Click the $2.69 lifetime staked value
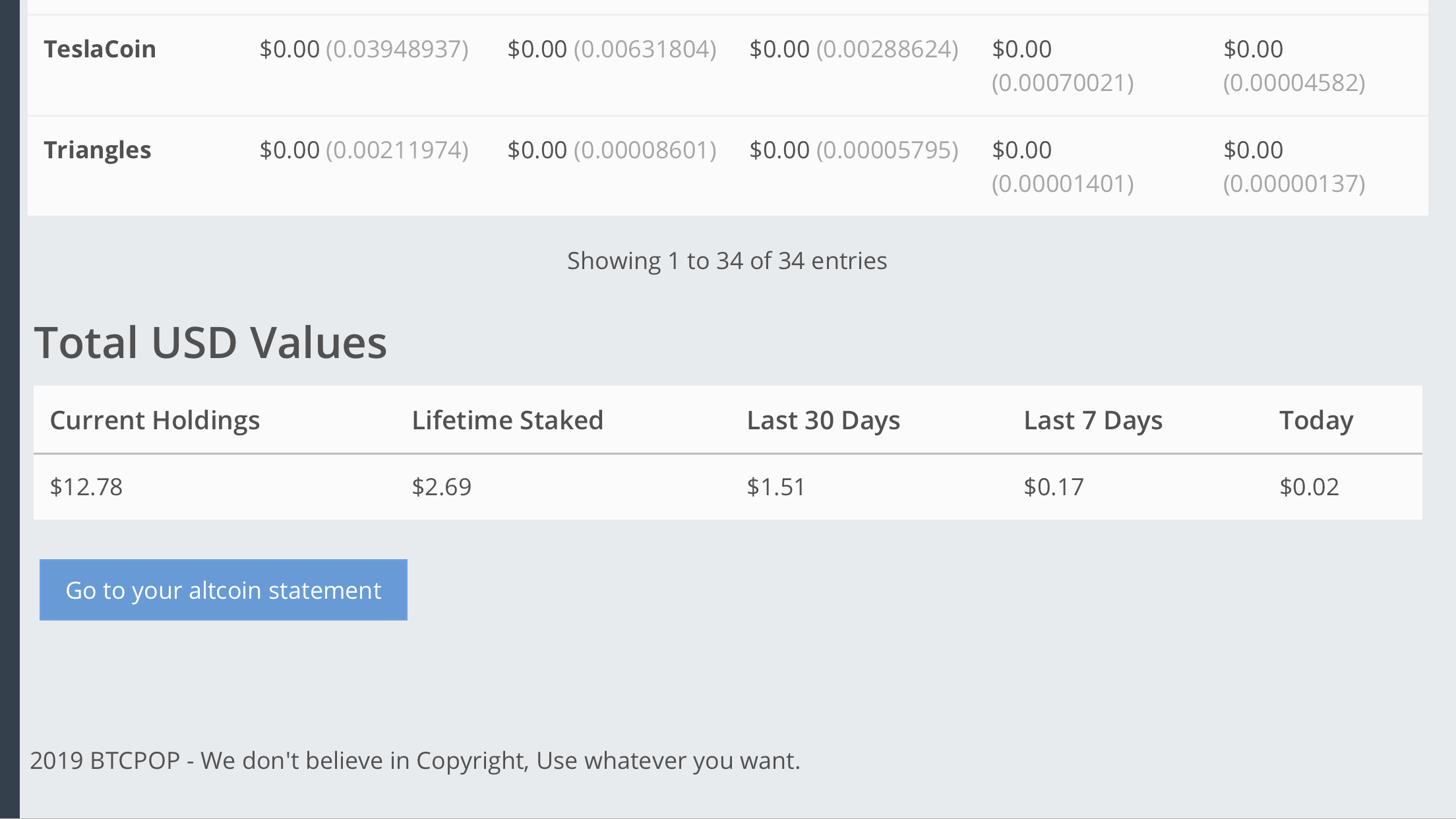This screenshot has width=1456, height=819. click(x=441, y=487)
